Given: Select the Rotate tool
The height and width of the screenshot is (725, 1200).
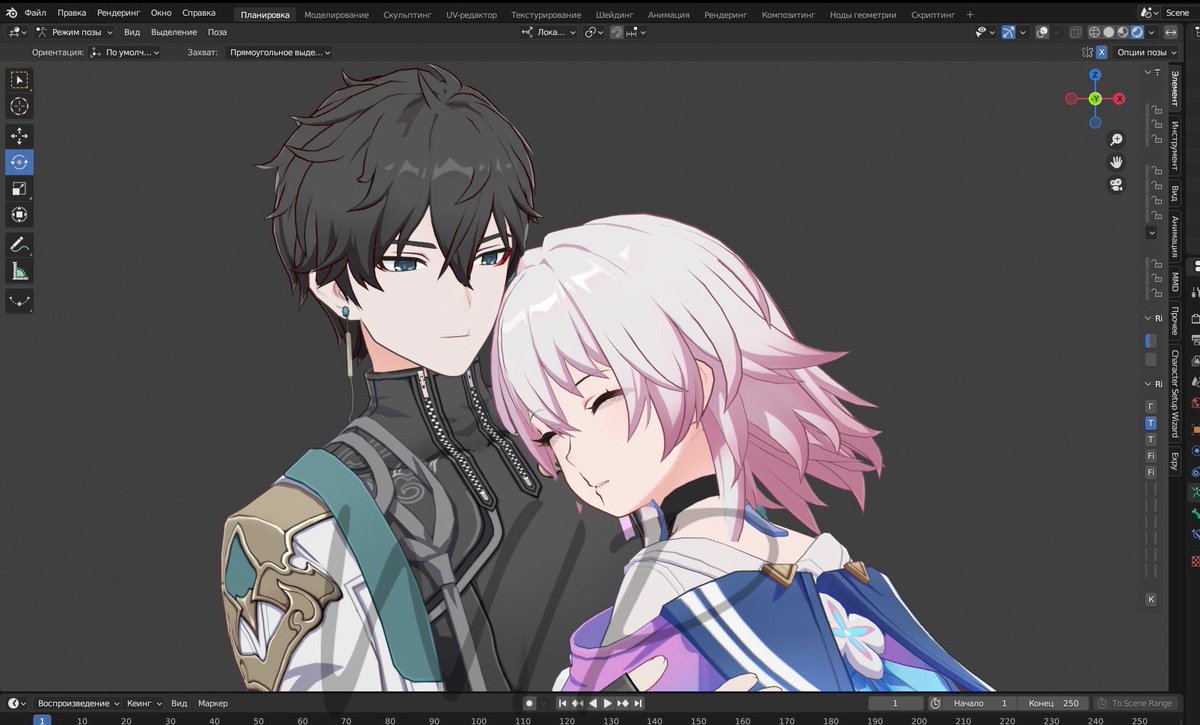Looking at the screenshot, I should pyautogui.click(x=20, y=162).
